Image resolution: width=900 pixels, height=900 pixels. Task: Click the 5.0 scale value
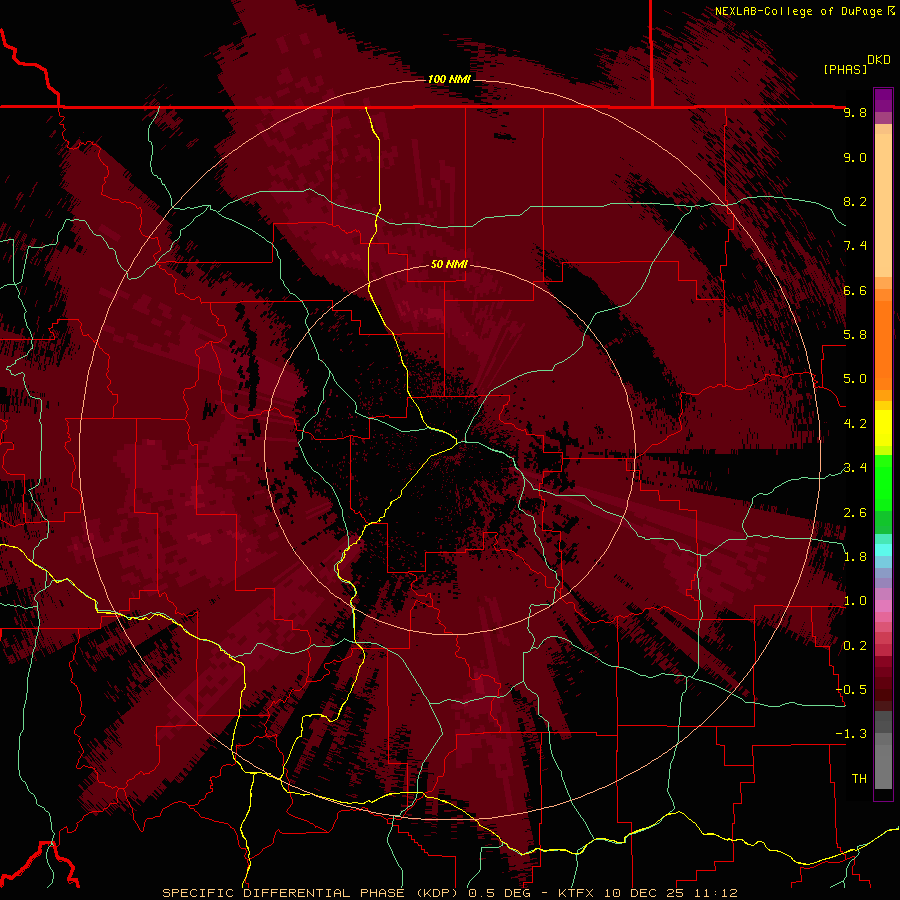pyautogui.click(x=855, y=379)
